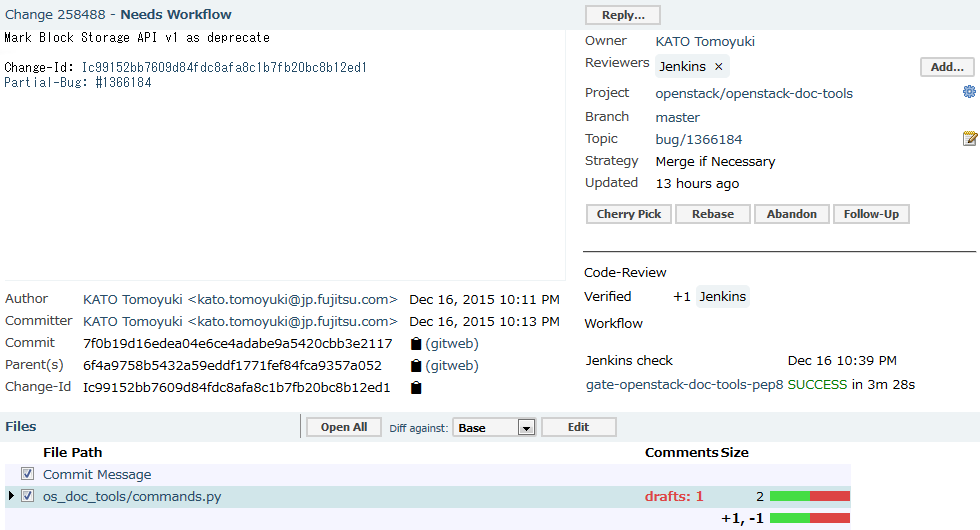Abandon the change
Viewport: 980px width, 530px height.
tap(791, 214)
